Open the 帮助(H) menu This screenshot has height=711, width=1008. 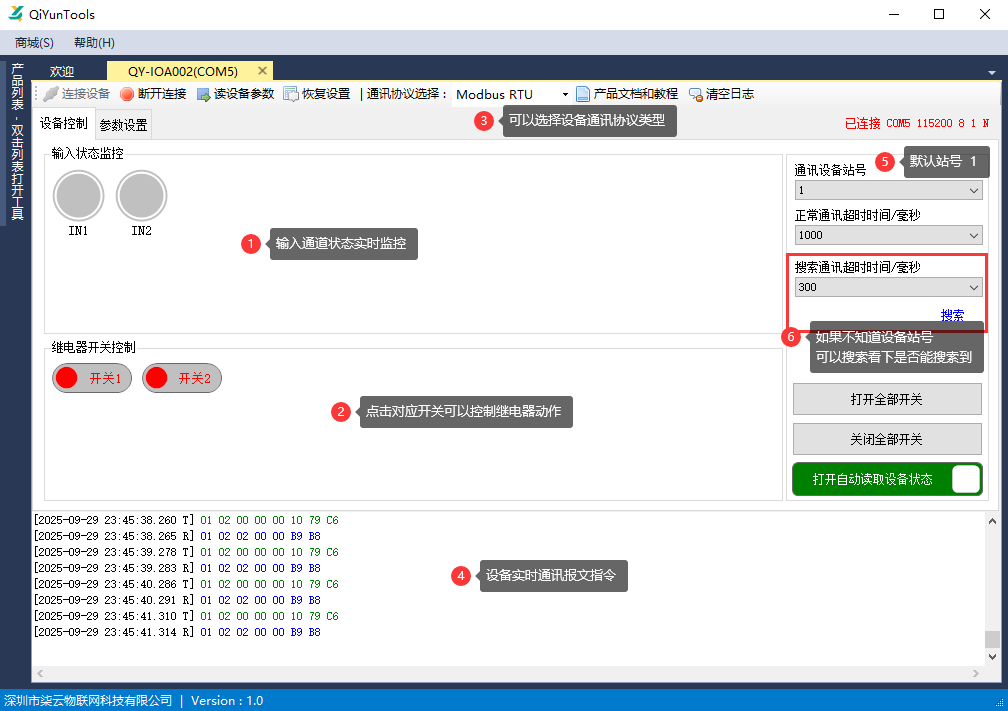94,43
